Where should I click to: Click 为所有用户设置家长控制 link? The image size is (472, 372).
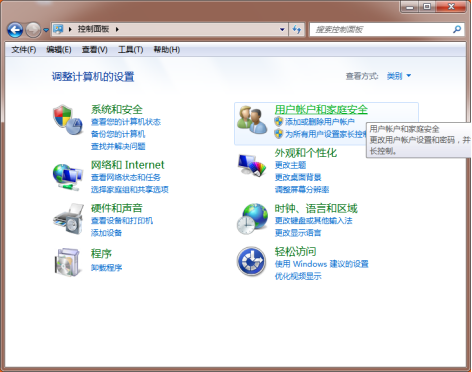[x=326, y=134]
